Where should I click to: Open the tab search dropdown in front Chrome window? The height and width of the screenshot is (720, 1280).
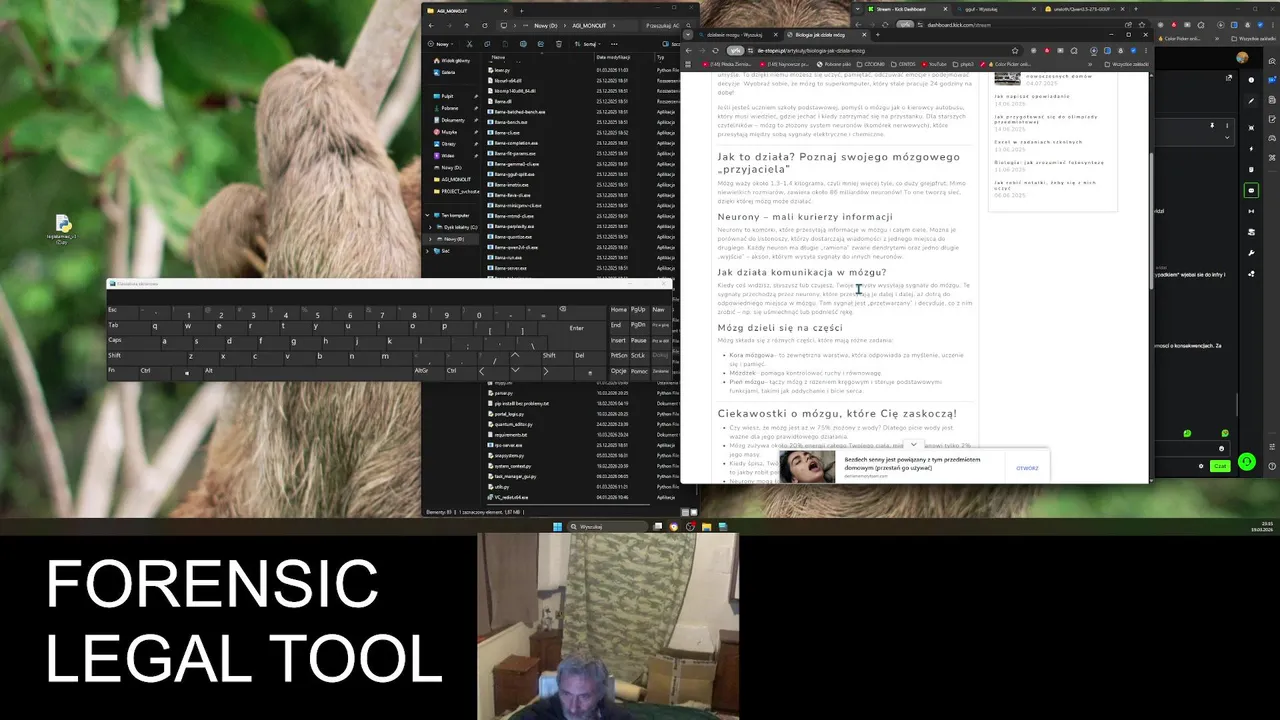pyautogui.click(x=688, y=35)
